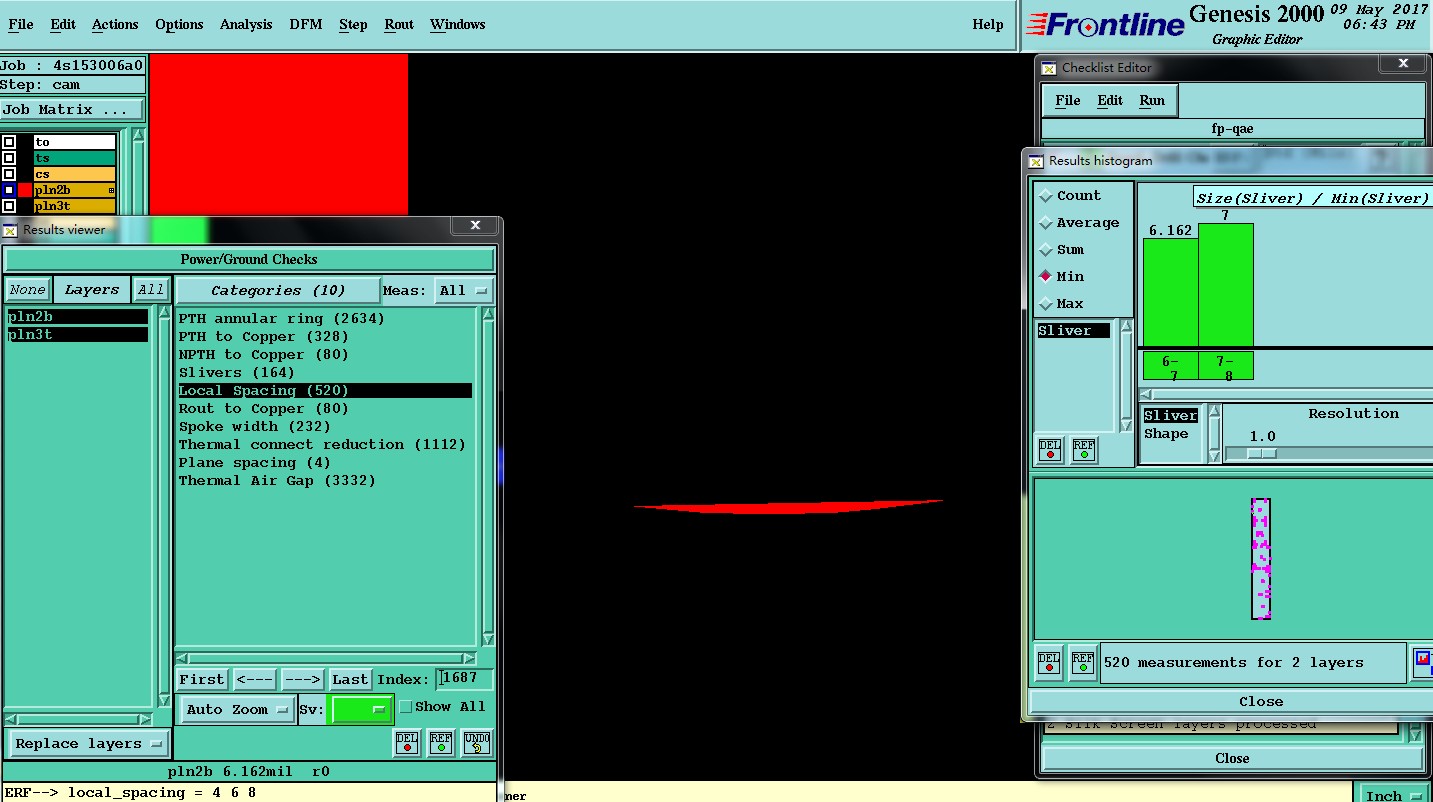Click Categories (10) header button
Image resolution: width=1433 pixels, height=802 pixels.
coord(278,290)
